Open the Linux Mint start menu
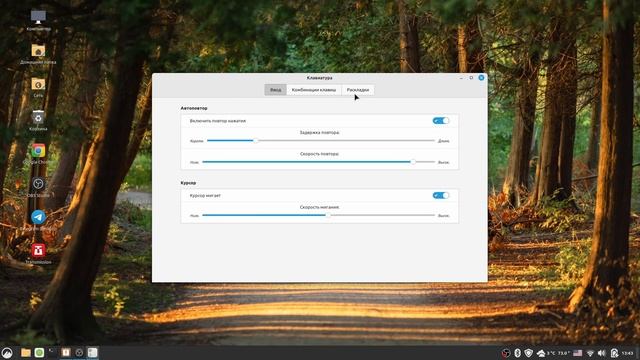The width and height of the screenshot is (640, 360). point(7,353)
